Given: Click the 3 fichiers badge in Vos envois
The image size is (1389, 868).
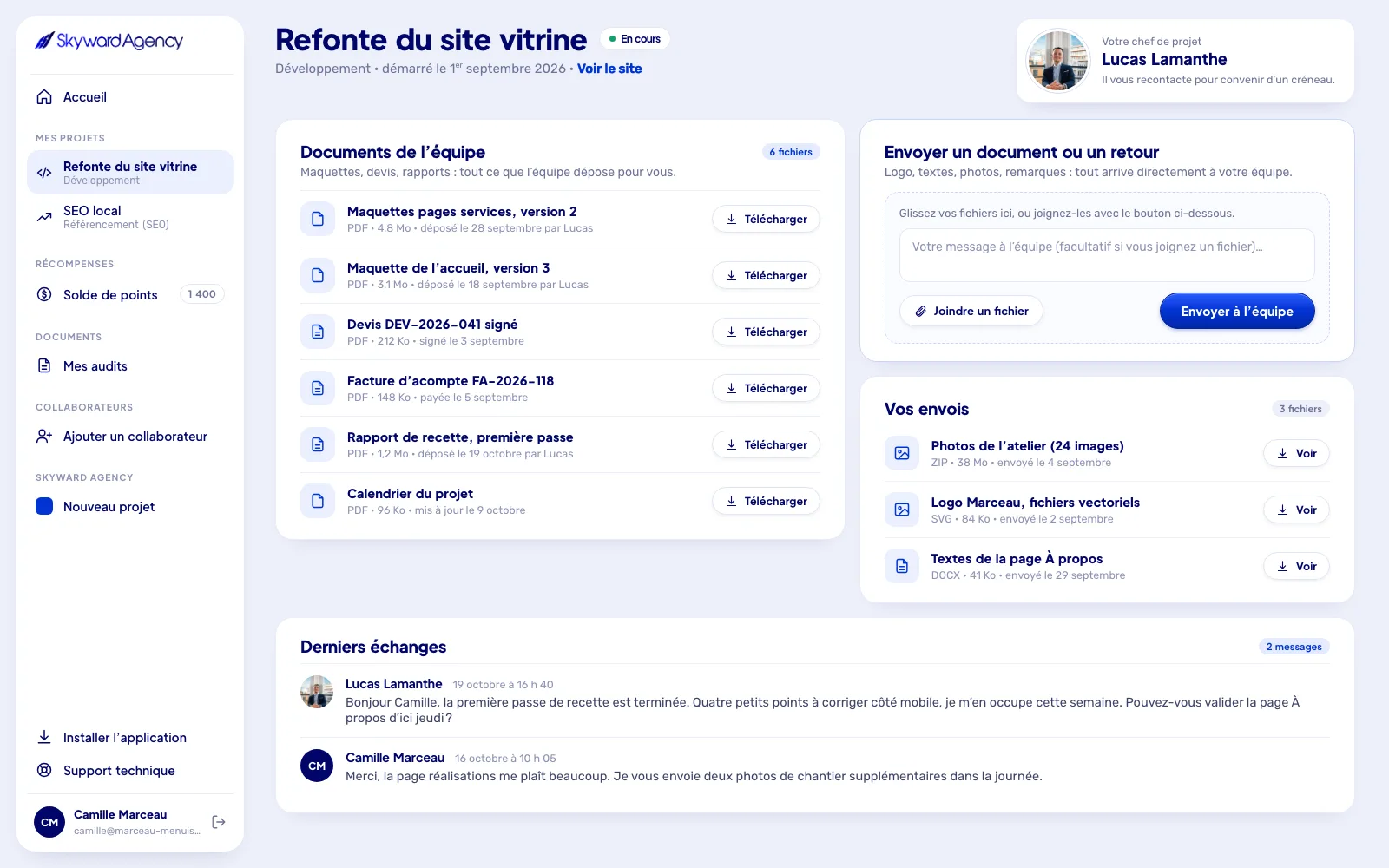Looking at the screenshot, I should click(x=1300, y=409).
